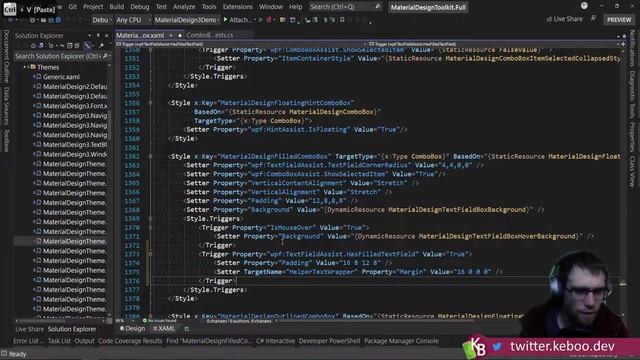Open the Task List tab
Screen dimensions: 640x360
[59, 341]
